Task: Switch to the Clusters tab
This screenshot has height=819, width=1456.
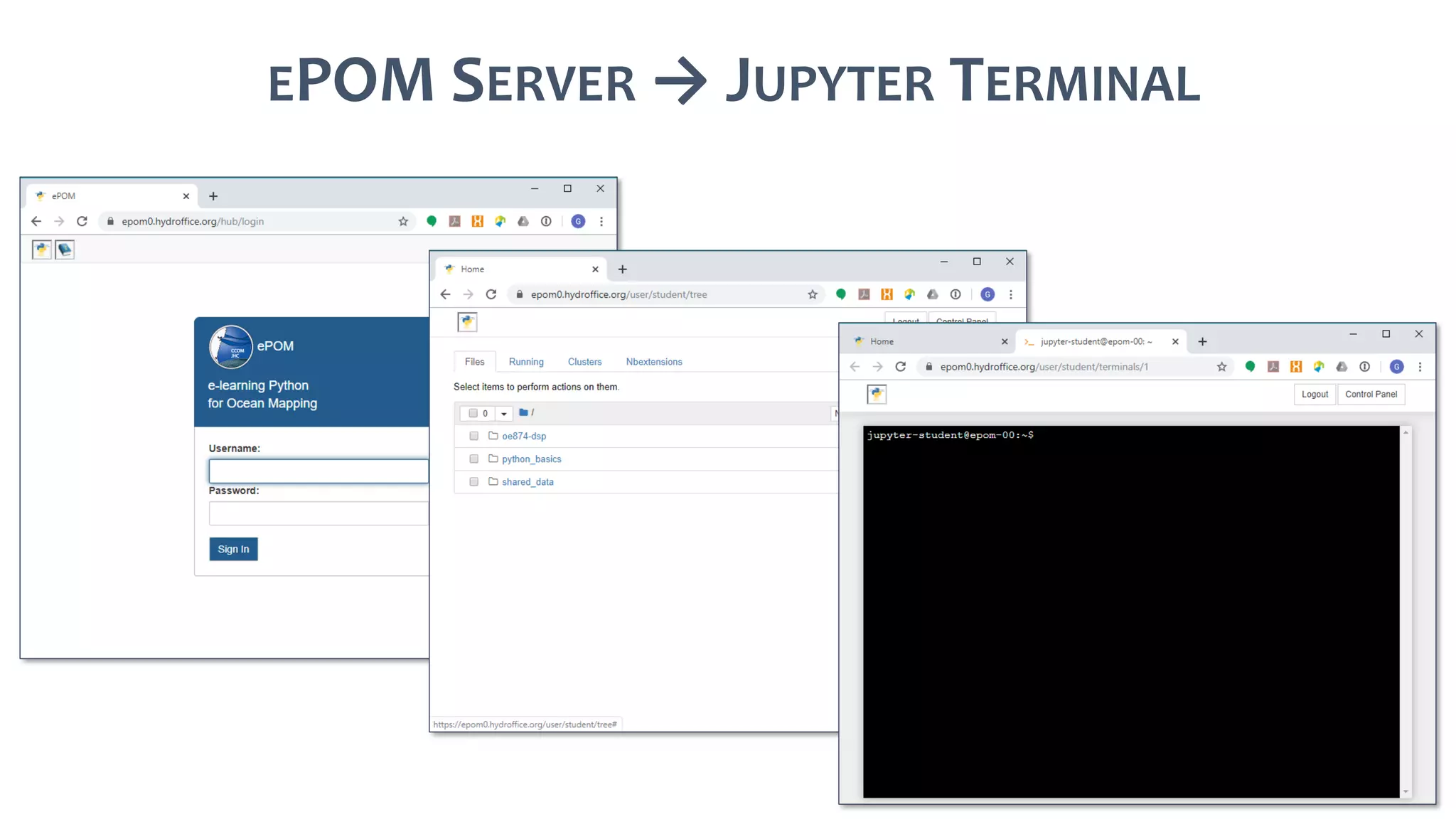Action: [584, 362]
